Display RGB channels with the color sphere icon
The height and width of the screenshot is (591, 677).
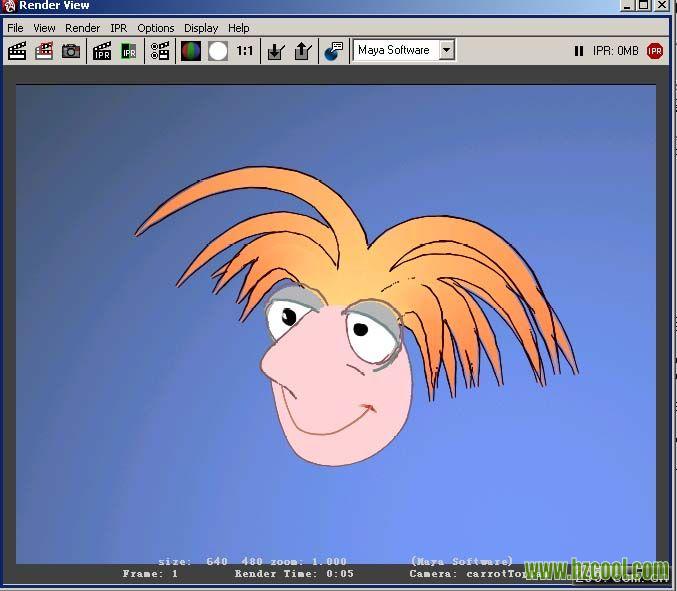[191, 51]
